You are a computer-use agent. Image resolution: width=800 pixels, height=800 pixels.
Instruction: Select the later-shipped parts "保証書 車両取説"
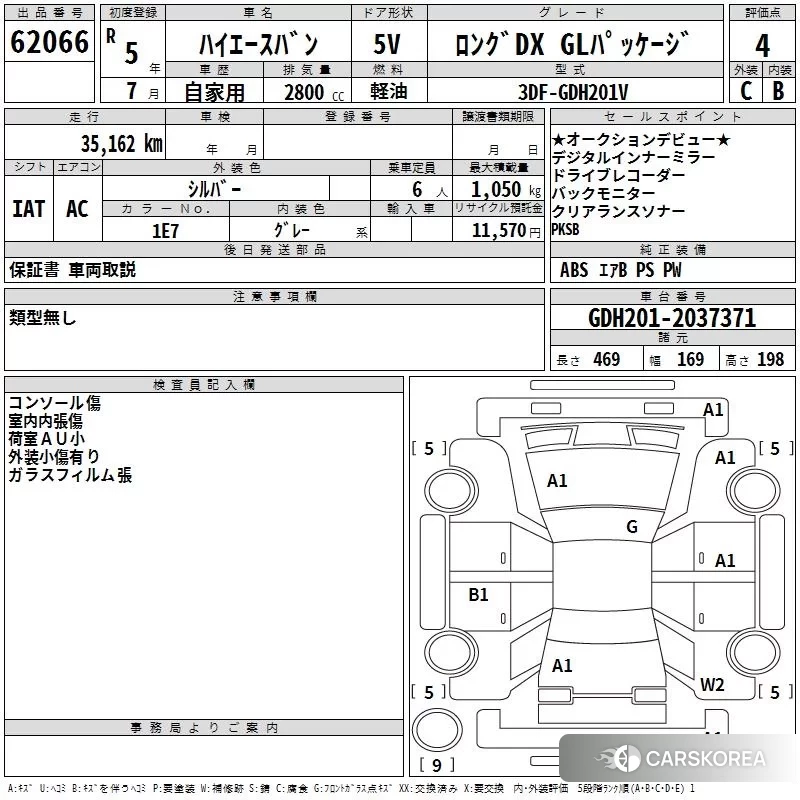(72, 270)
